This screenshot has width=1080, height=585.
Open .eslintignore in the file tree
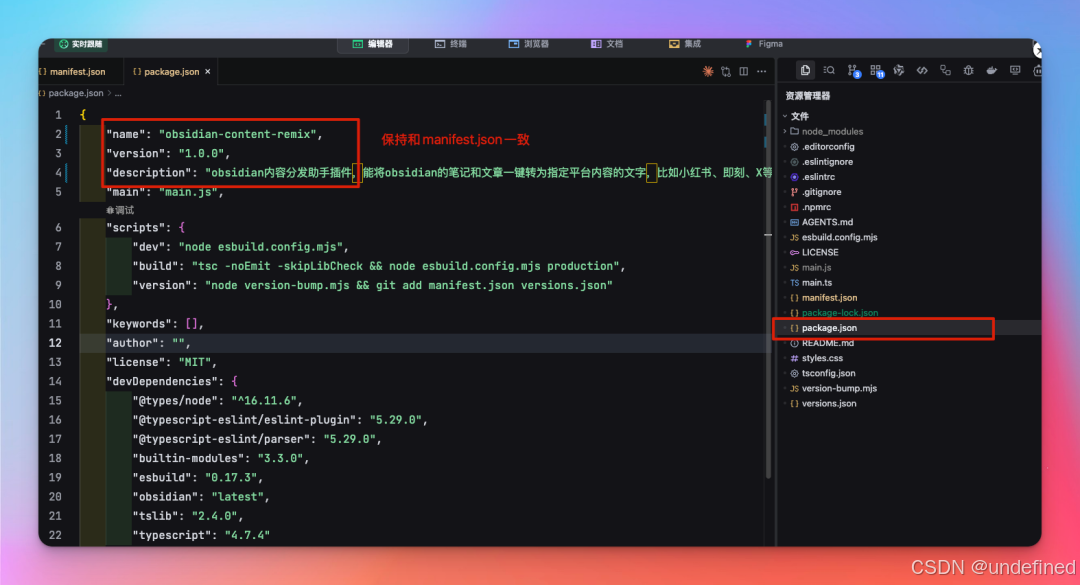tap(827, 162)
